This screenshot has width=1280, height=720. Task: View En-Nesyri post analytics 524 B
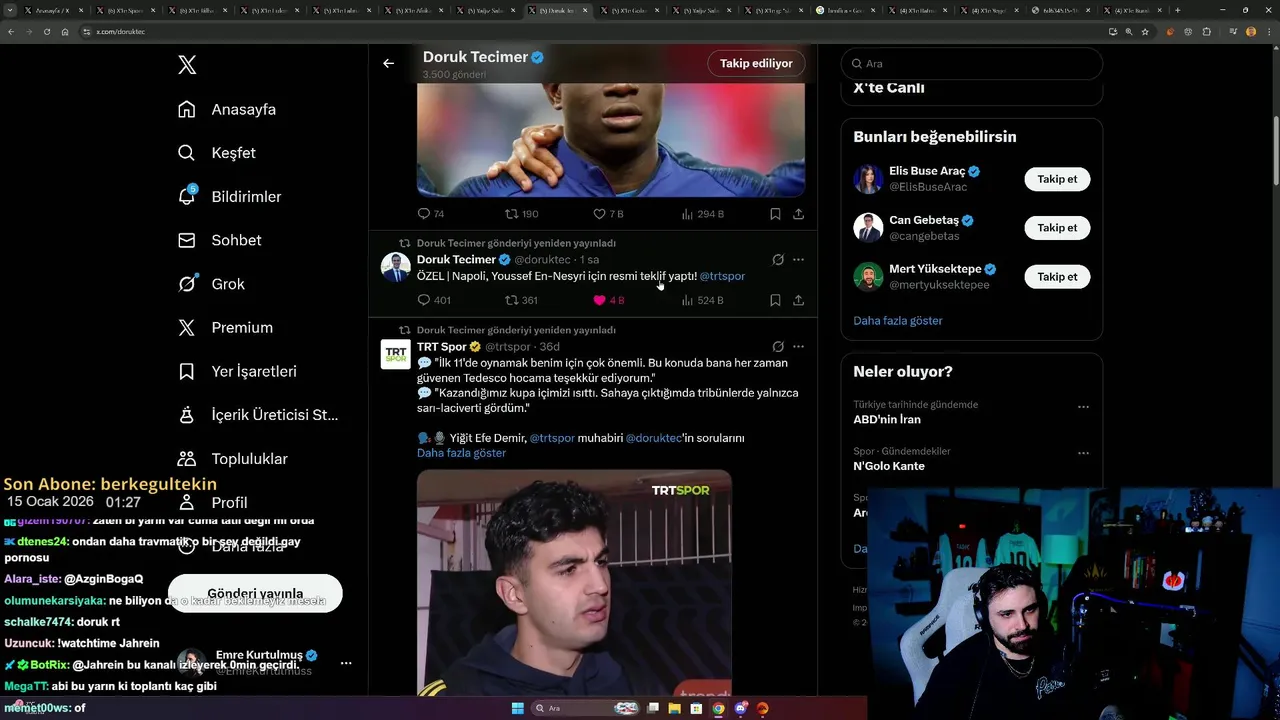(702, 300)
